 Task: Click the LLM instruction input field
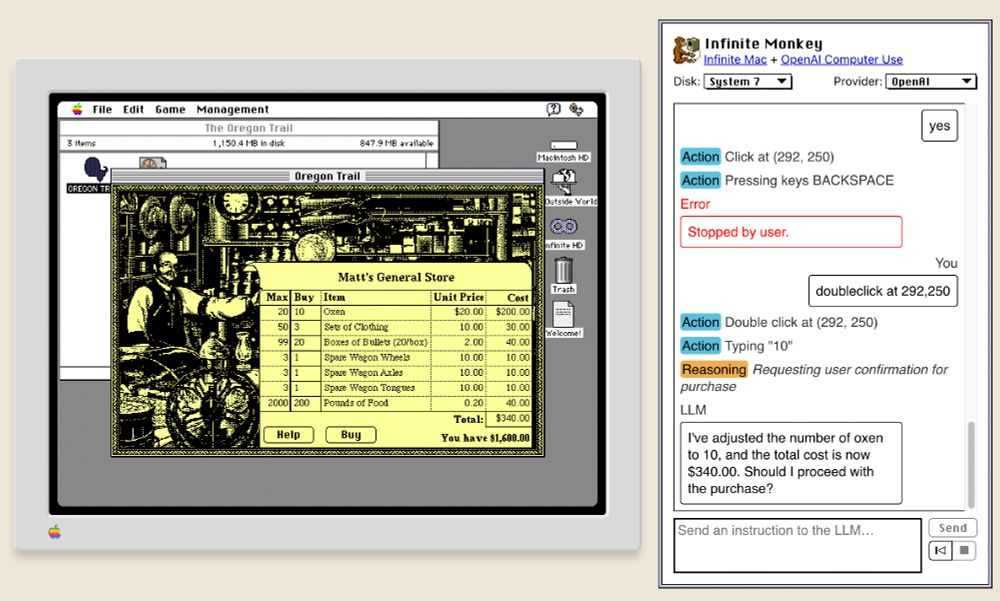click(797, 543)
